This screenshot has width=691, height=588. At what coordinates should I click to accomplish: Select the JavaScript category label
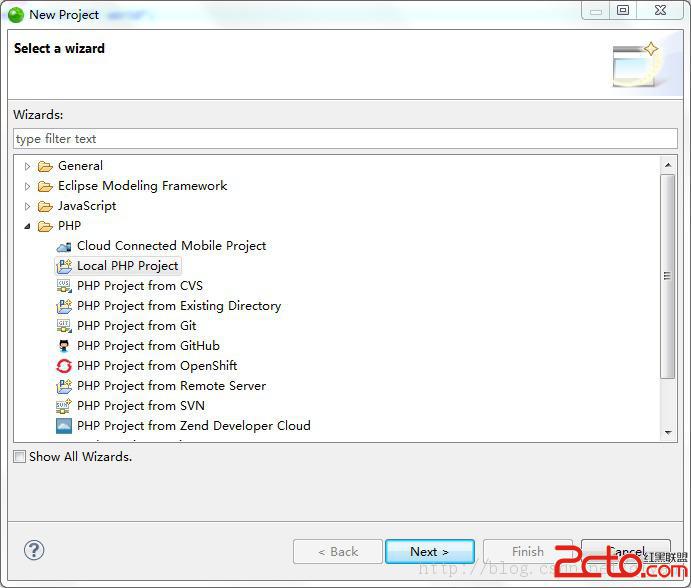pos(87,206)
